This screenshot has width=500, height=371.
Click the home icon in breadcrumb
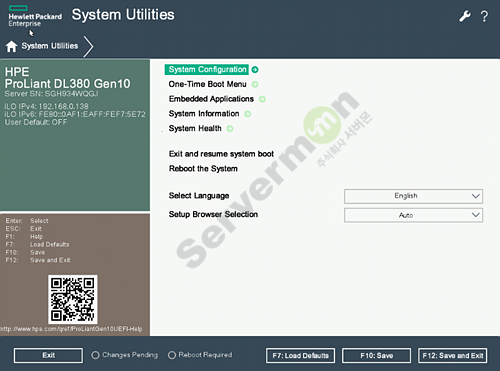click(x=11, y=46)
